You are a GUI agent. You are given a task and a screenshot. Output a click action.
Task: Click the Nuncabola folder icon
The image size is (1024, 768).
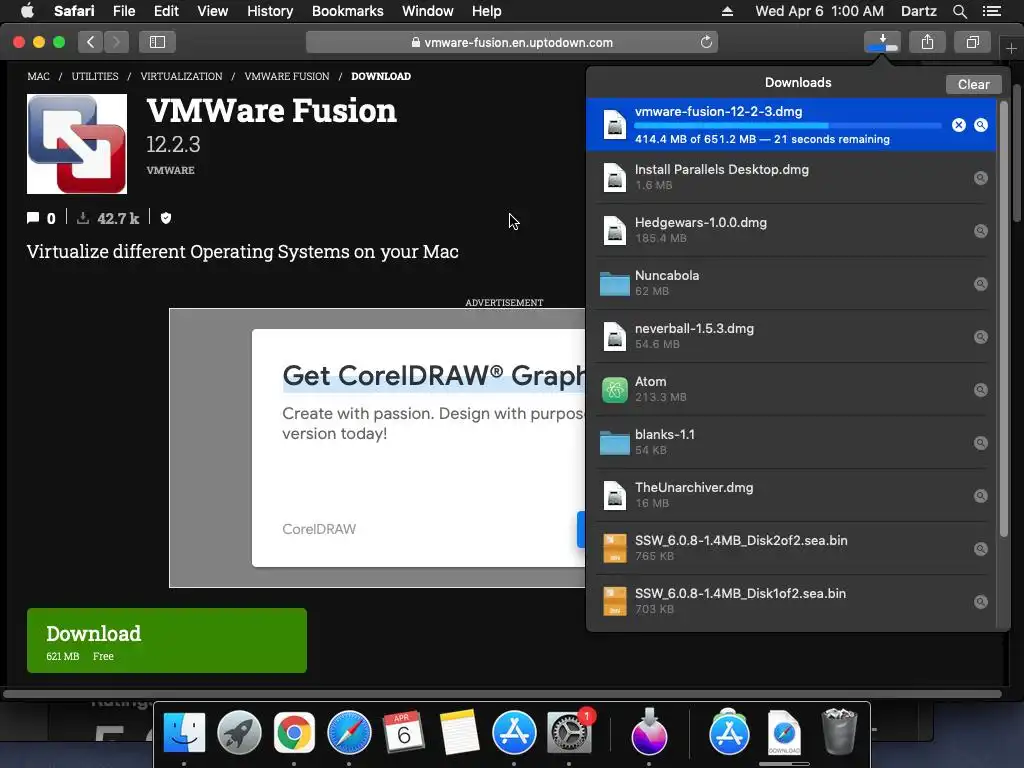tap(615, 283)
